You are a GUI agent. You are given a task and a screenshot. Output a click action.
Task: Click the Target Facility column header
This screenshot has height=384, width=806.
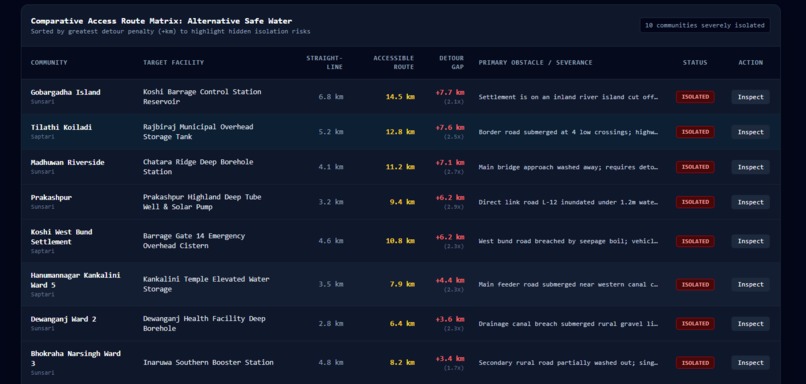pyautogui.click(x=173, y=62)
